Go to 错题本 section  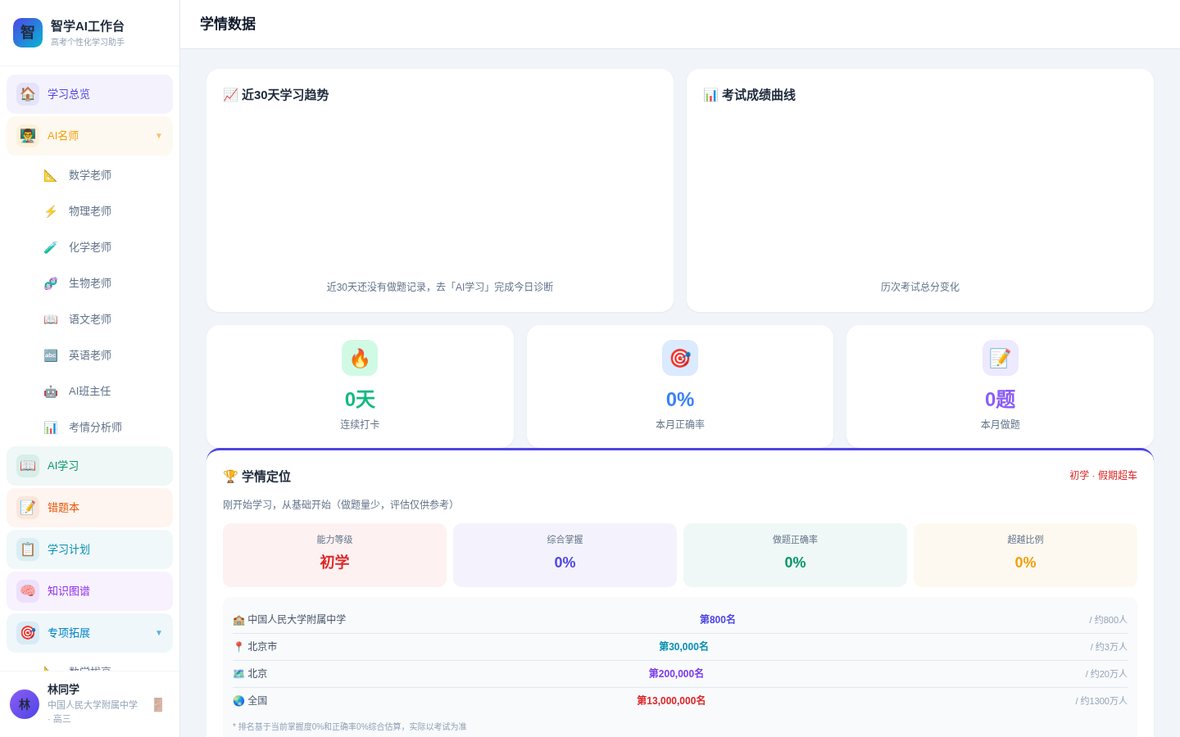[x=90, y=507]
